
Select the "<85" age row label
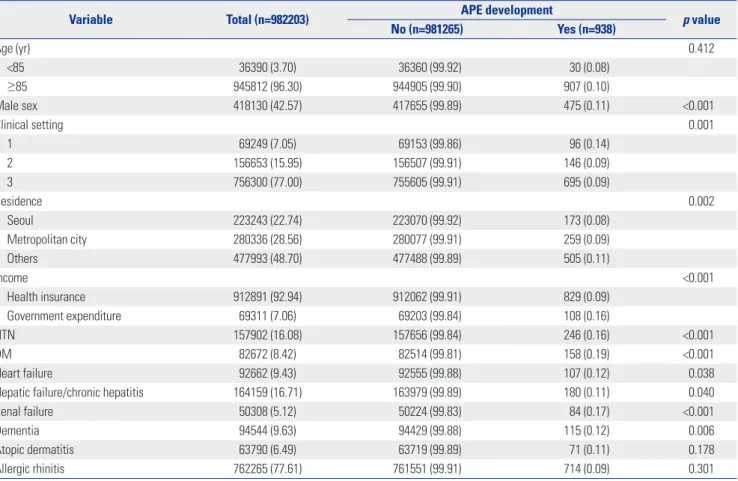tap(16, 68)
